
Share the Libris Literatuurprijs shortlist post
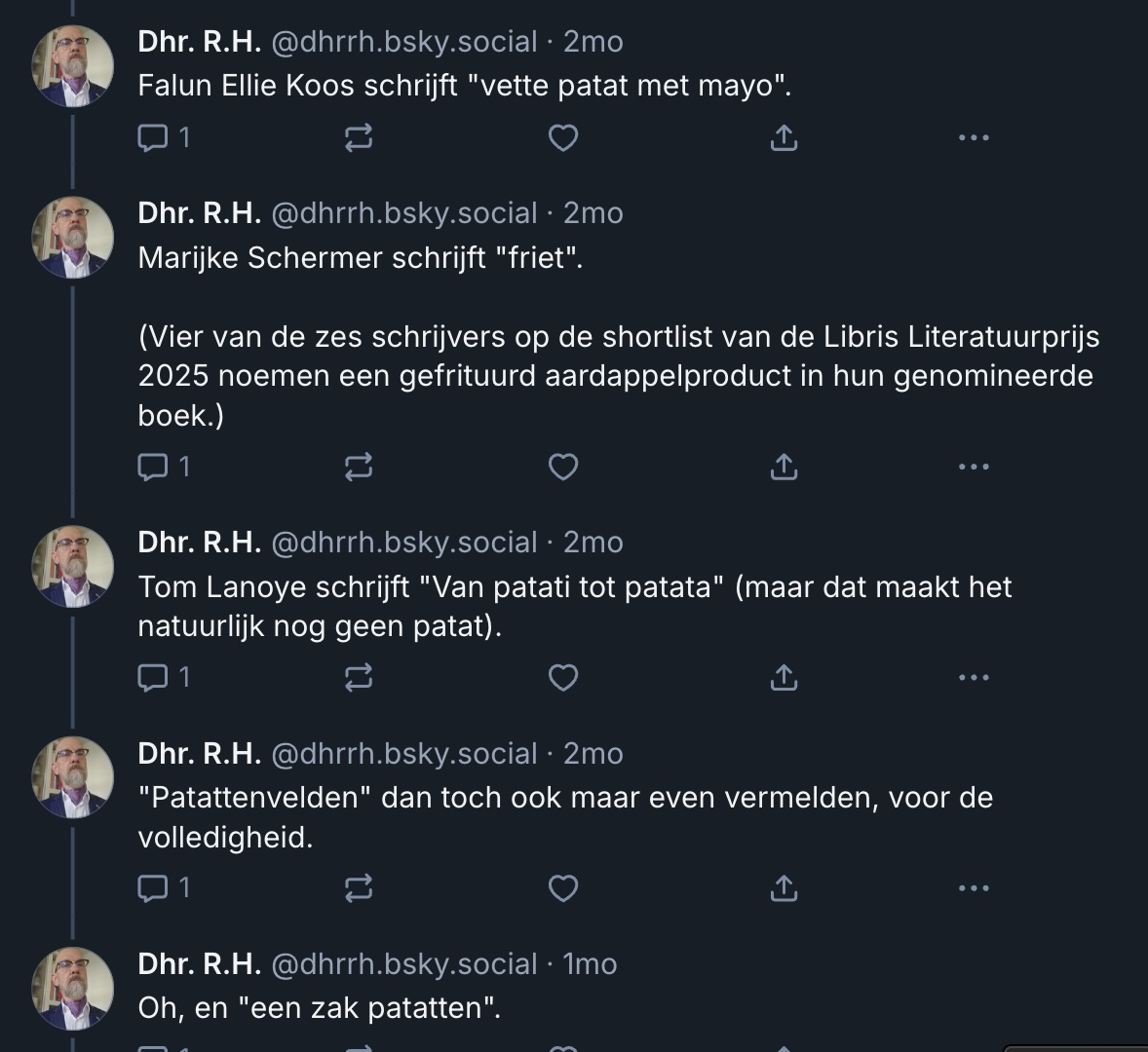[x=784, y=468]
